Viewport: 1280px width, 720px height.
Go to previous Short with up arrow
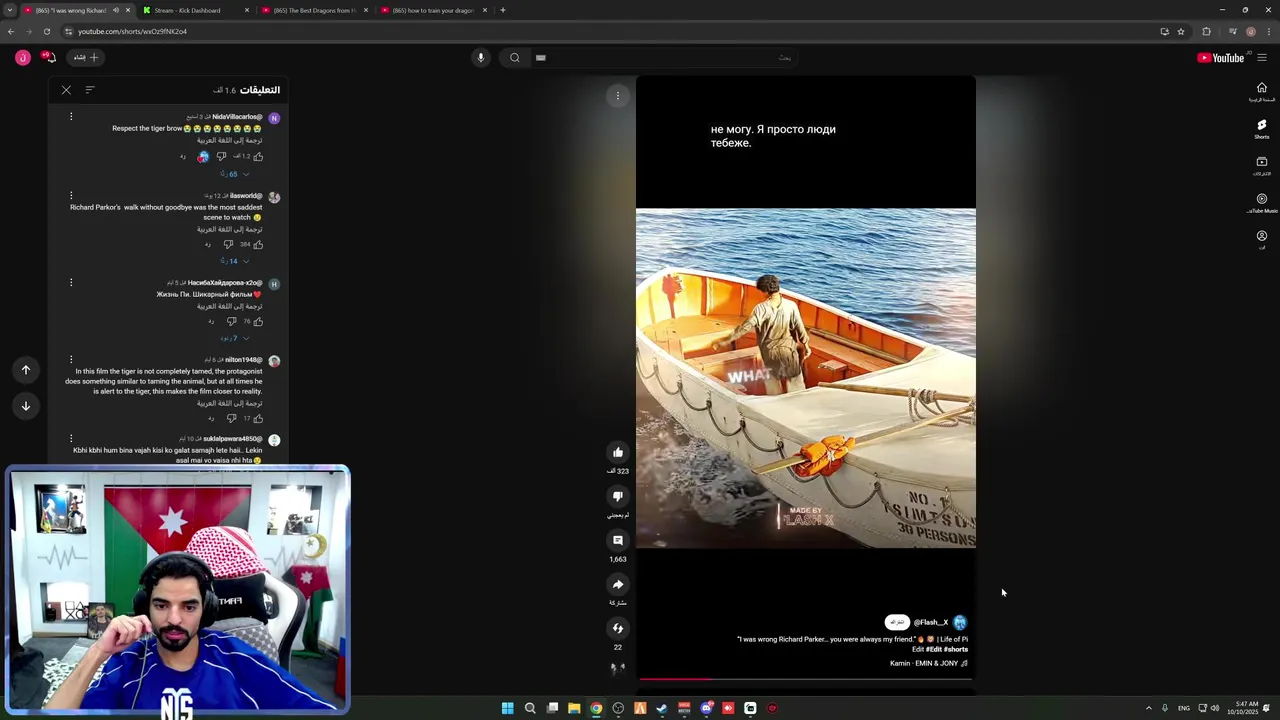(x=26, y=370)
